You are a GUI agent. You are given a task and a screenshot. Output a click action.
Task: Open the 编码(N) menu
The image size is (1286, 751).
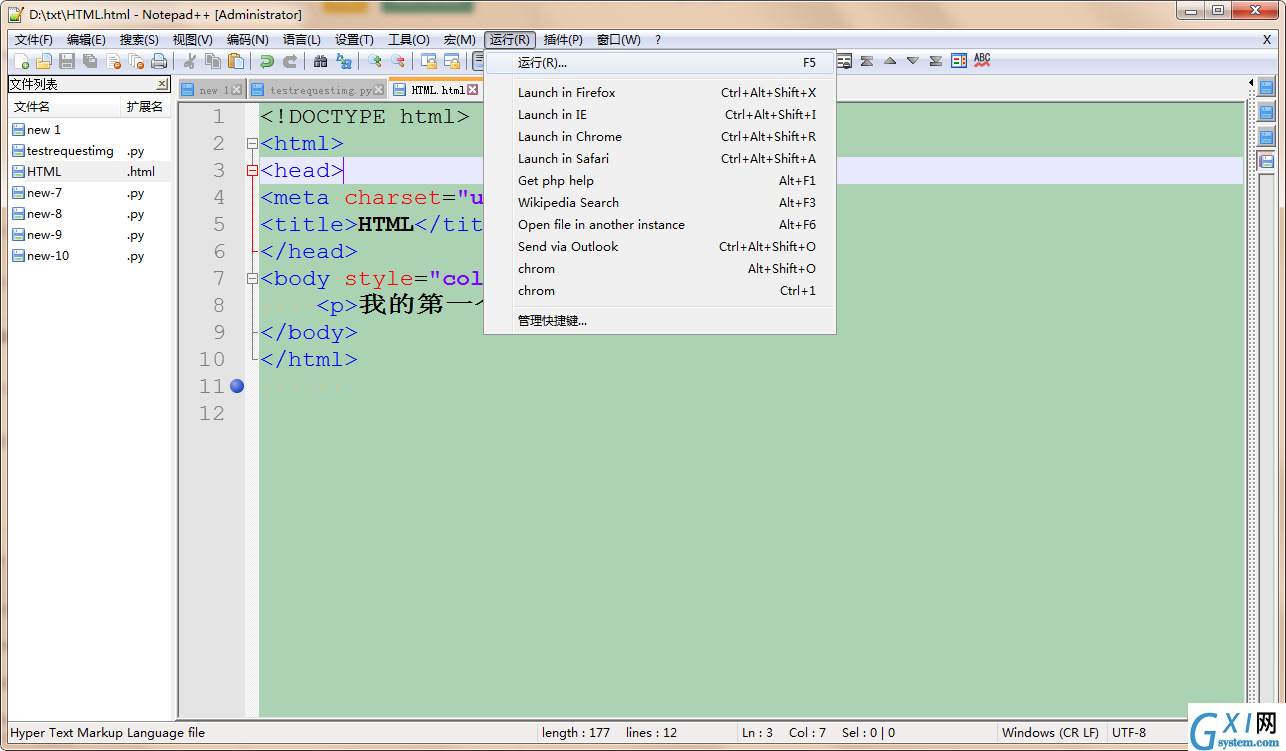point(247,40)
